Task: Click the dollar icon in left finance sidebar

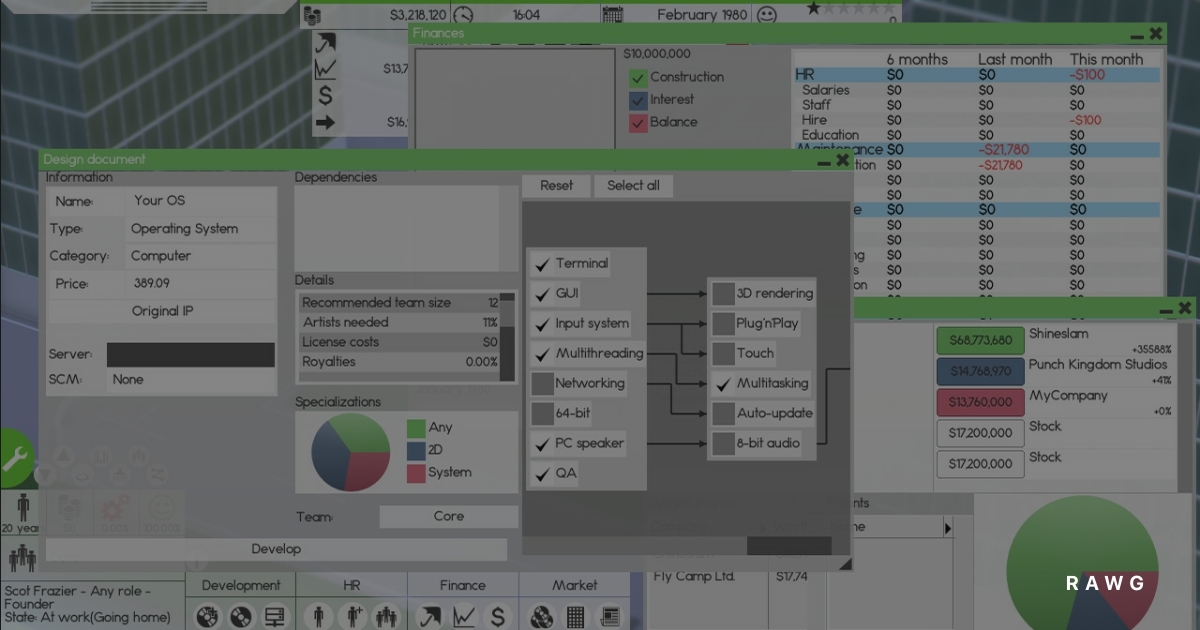Action: pos(325,97)
